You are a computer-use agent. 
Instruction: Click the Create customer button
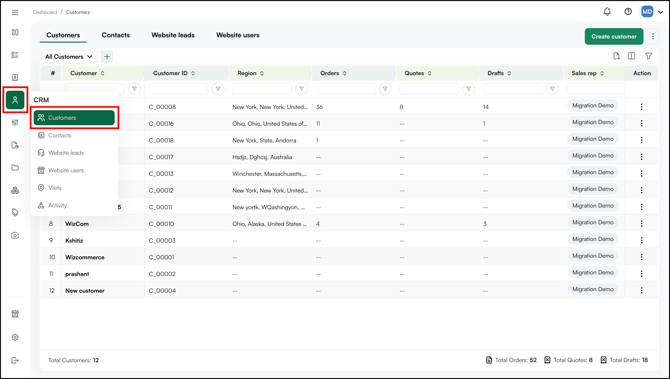coord(614,36)
